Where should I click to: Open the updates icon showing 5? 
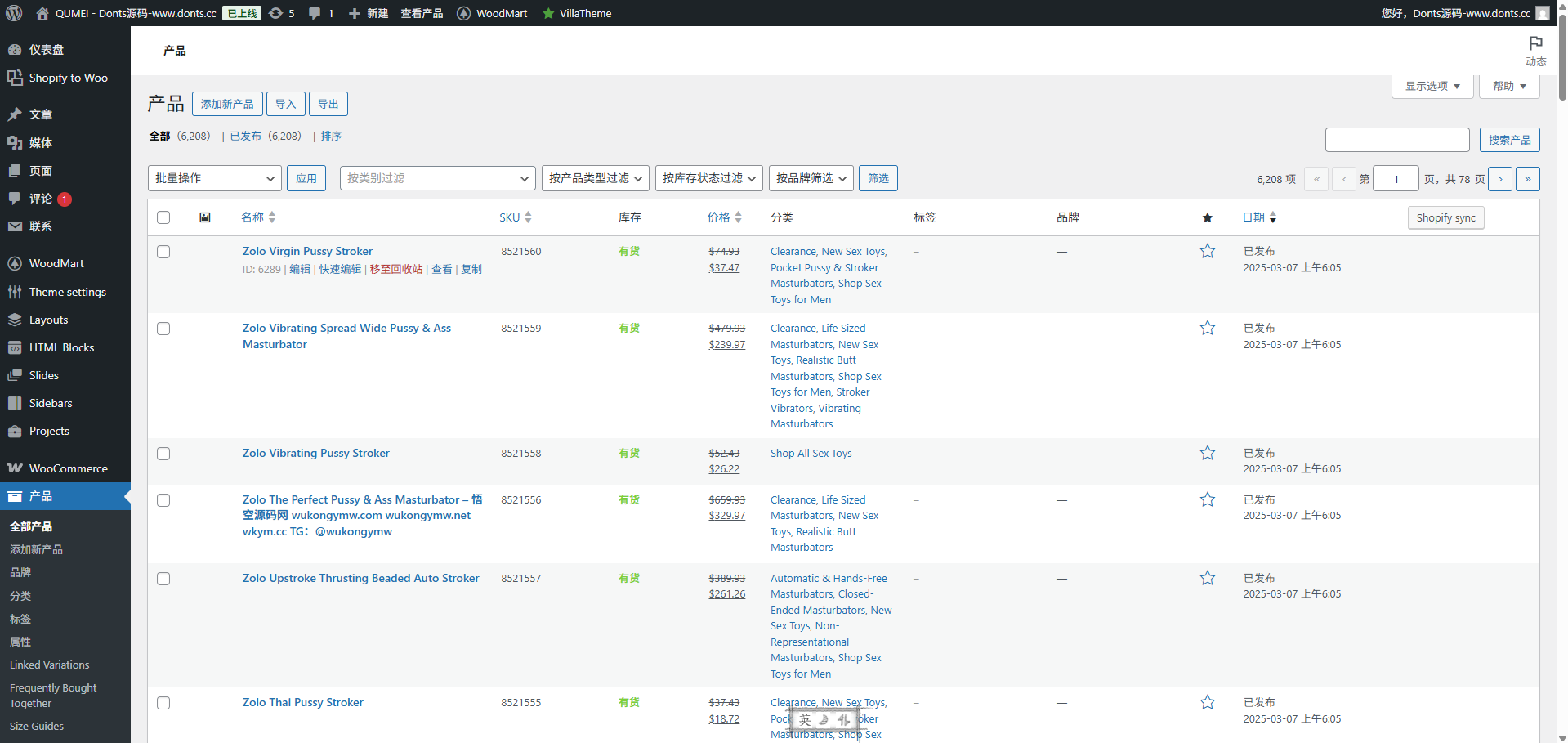[276, 13]
